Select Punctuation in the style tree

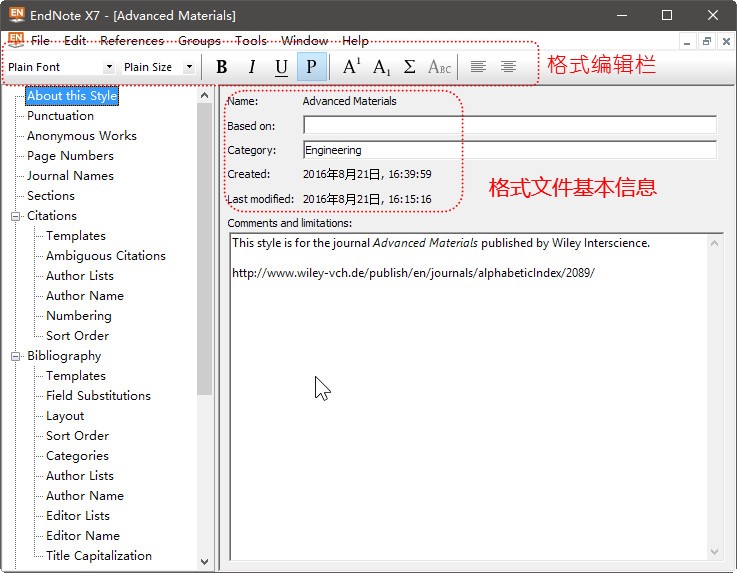point(60,116)
